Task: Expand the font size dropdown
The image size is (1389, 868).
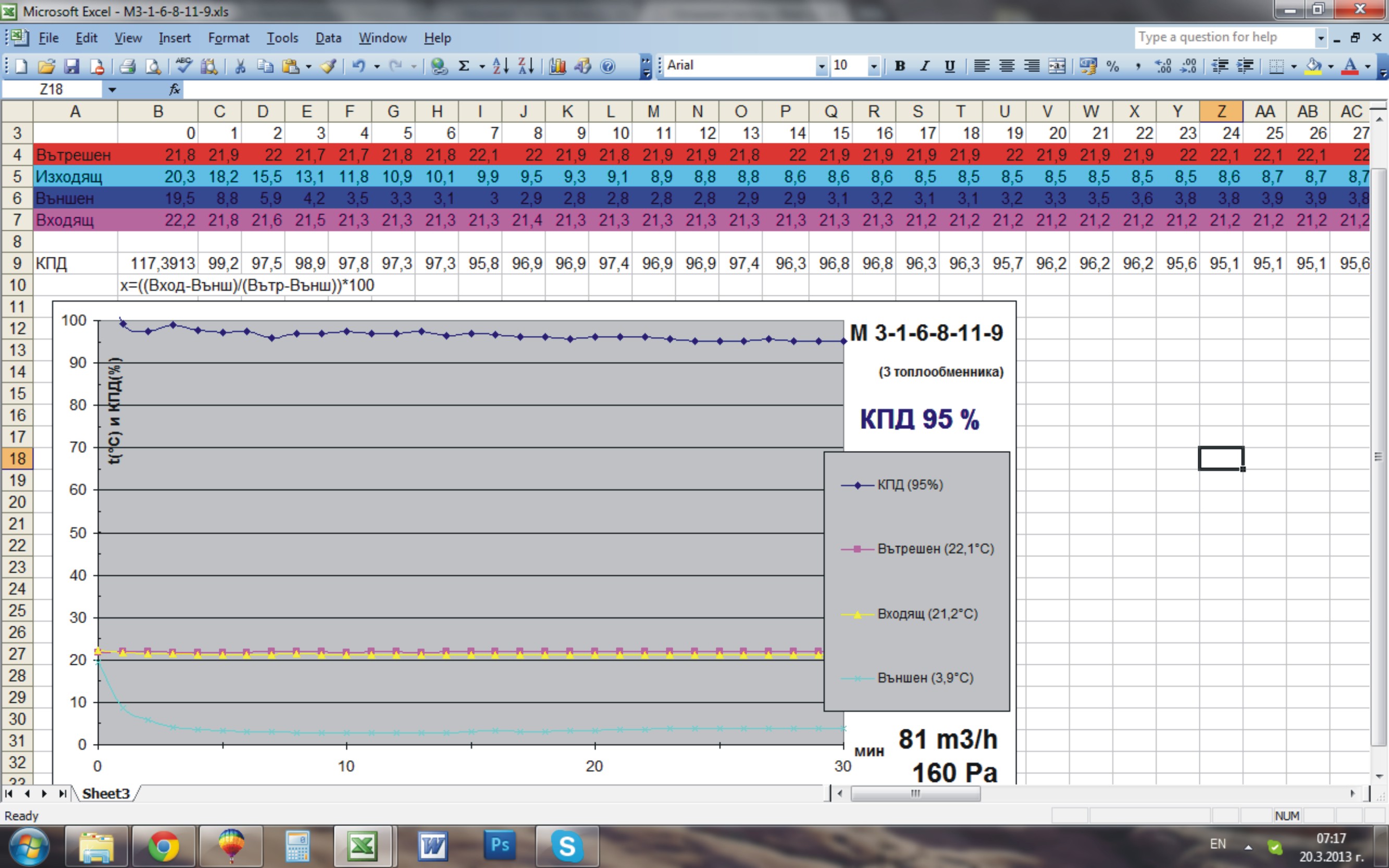Action: point(873,66)
